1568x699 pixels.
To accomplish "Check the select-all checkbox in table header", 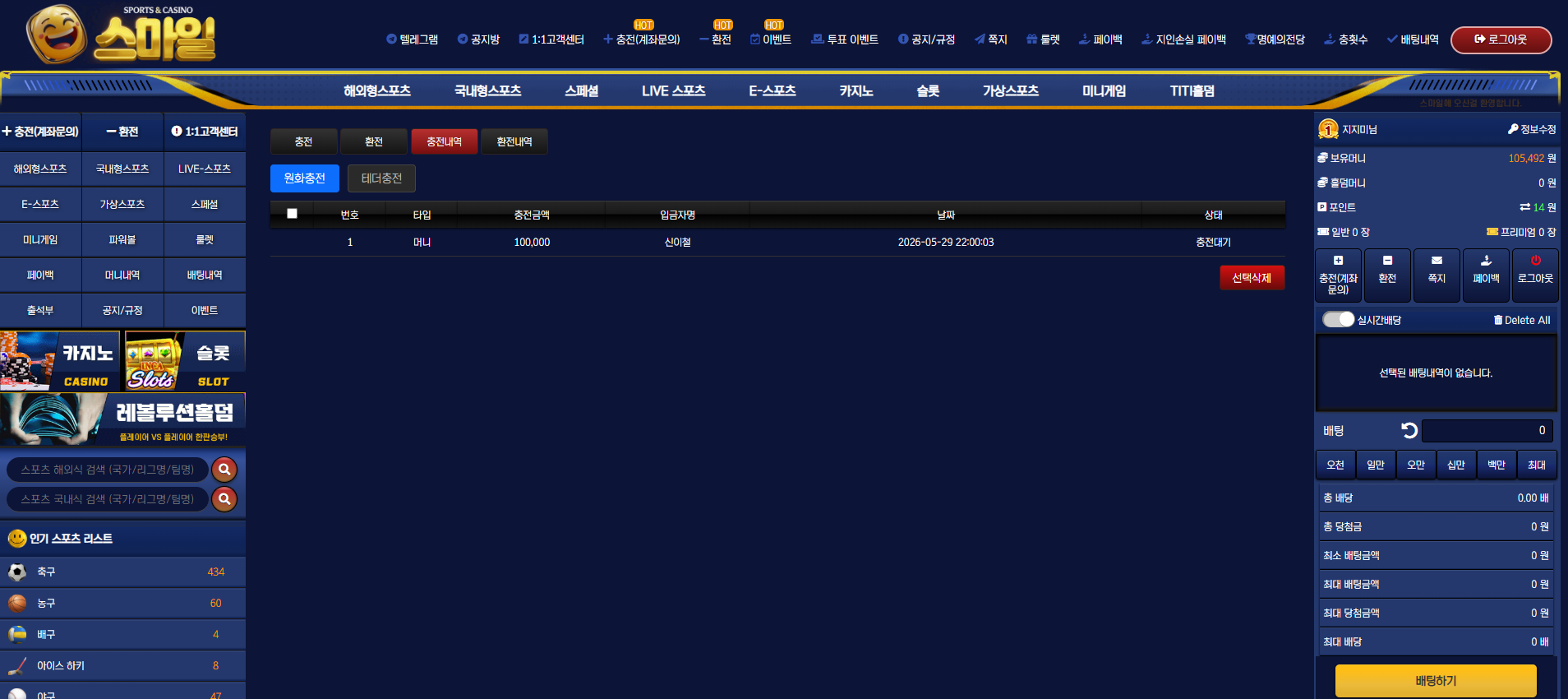I will pos(292,214).
